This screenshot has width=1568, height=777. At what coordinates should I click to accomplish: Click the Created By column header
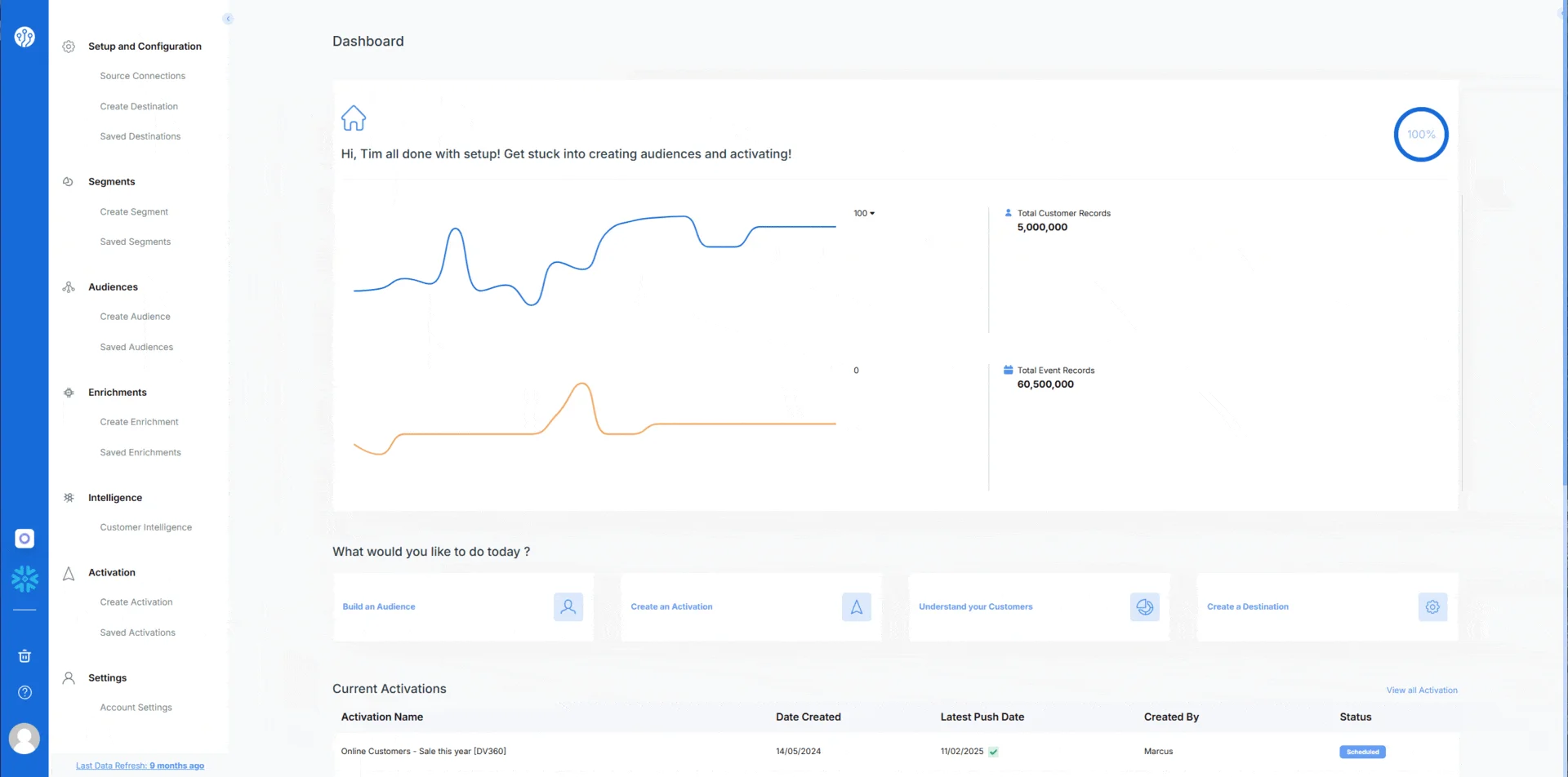(x=1171, y=717)
